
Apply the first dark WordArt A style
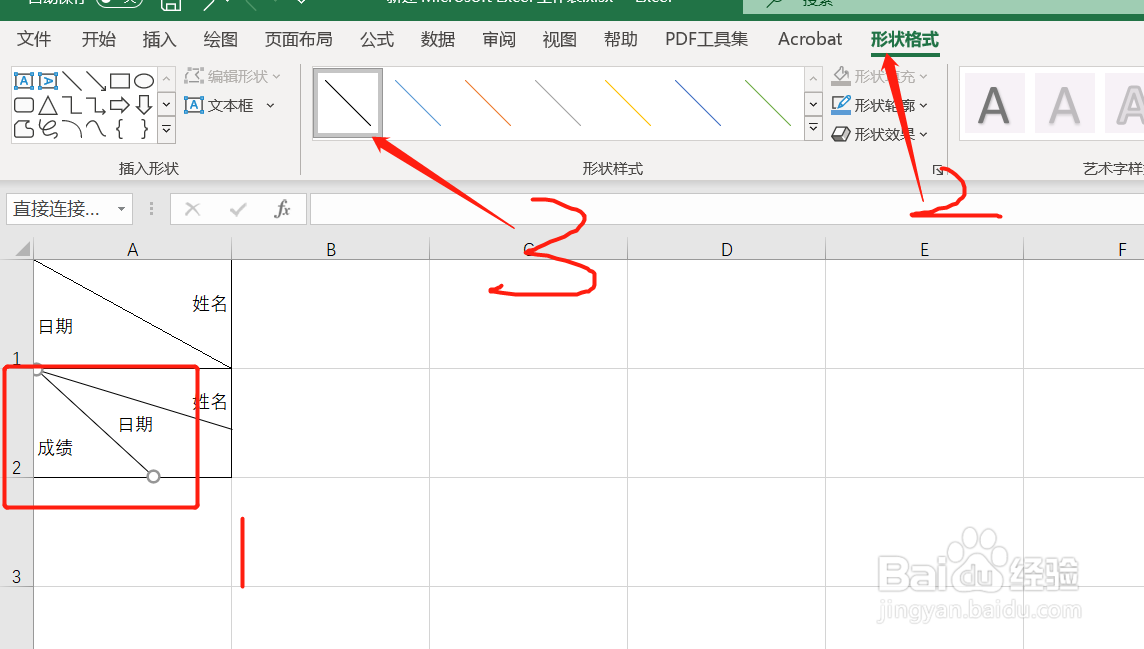tap(994, 104)
